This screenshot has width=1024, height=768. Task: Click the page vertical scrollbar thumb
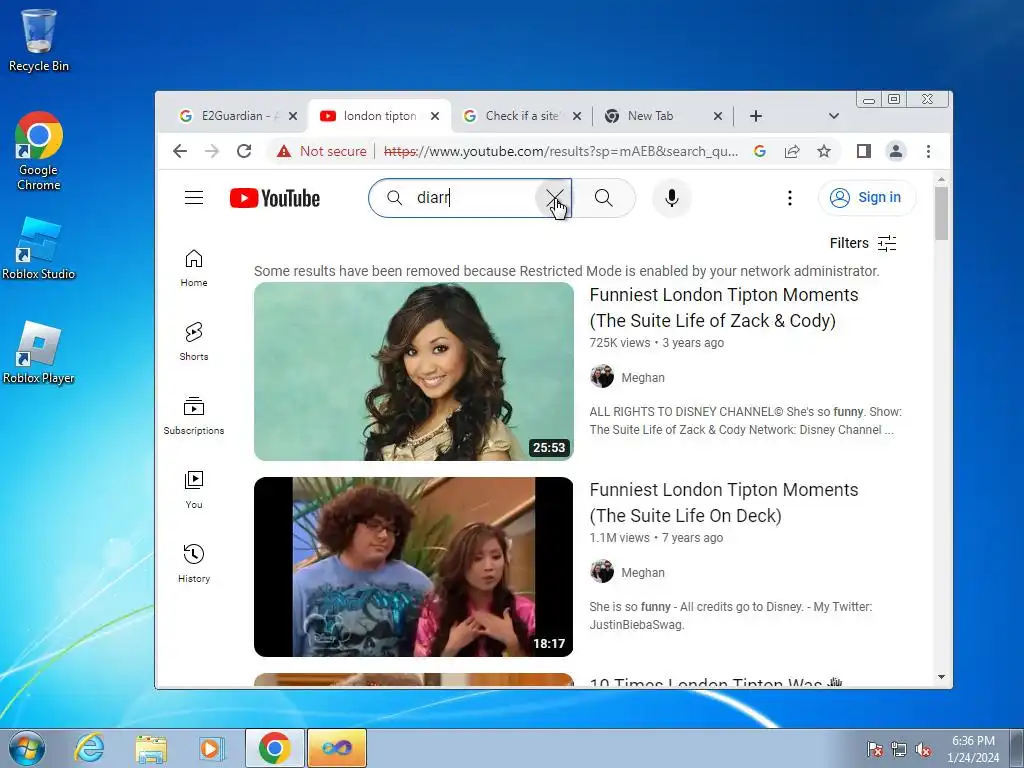click(x=941, y=214)
